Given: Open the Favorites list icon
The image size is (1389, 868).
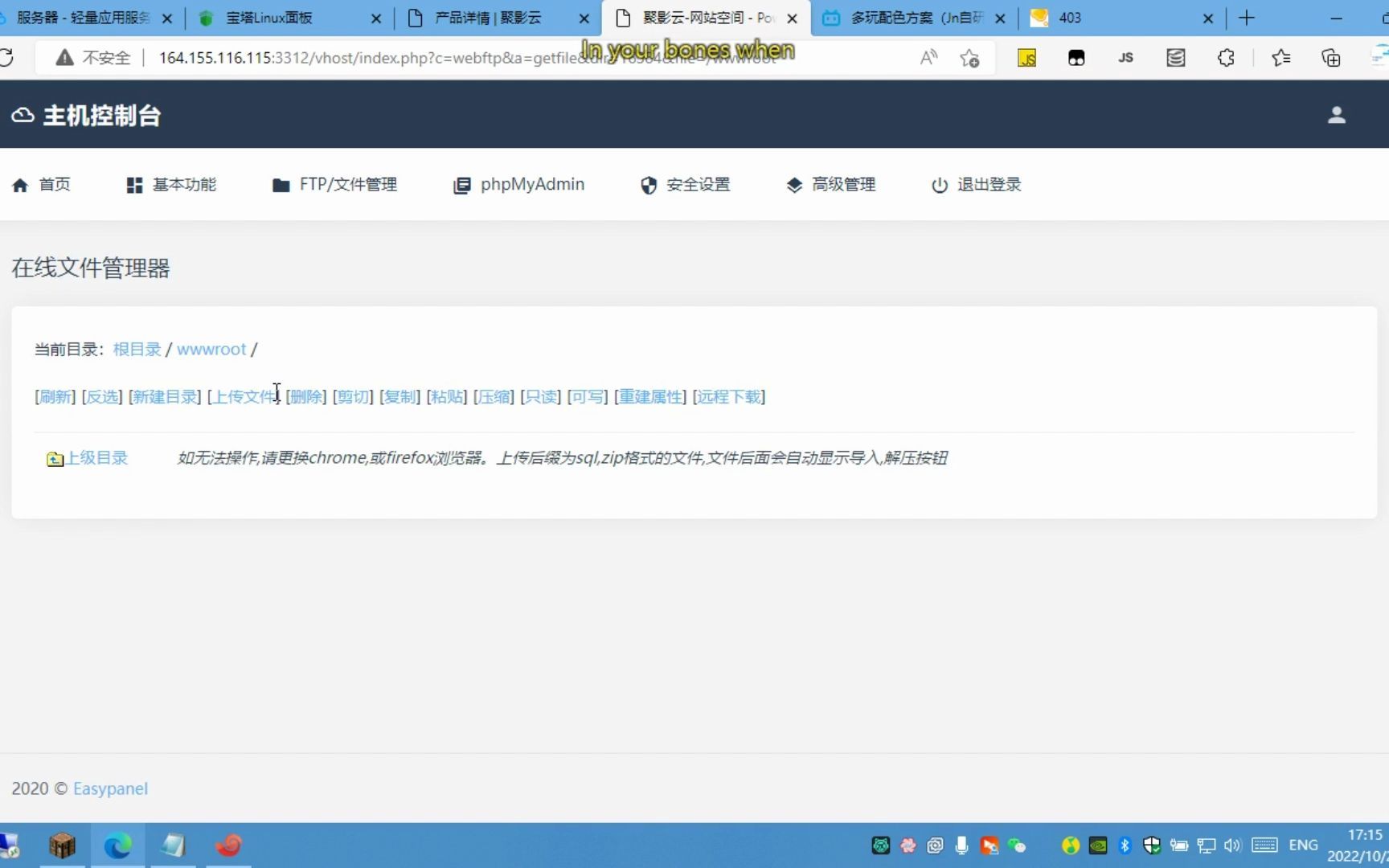Looking at the screenshot, I should pyautogui.click(x=1280, y=57).
